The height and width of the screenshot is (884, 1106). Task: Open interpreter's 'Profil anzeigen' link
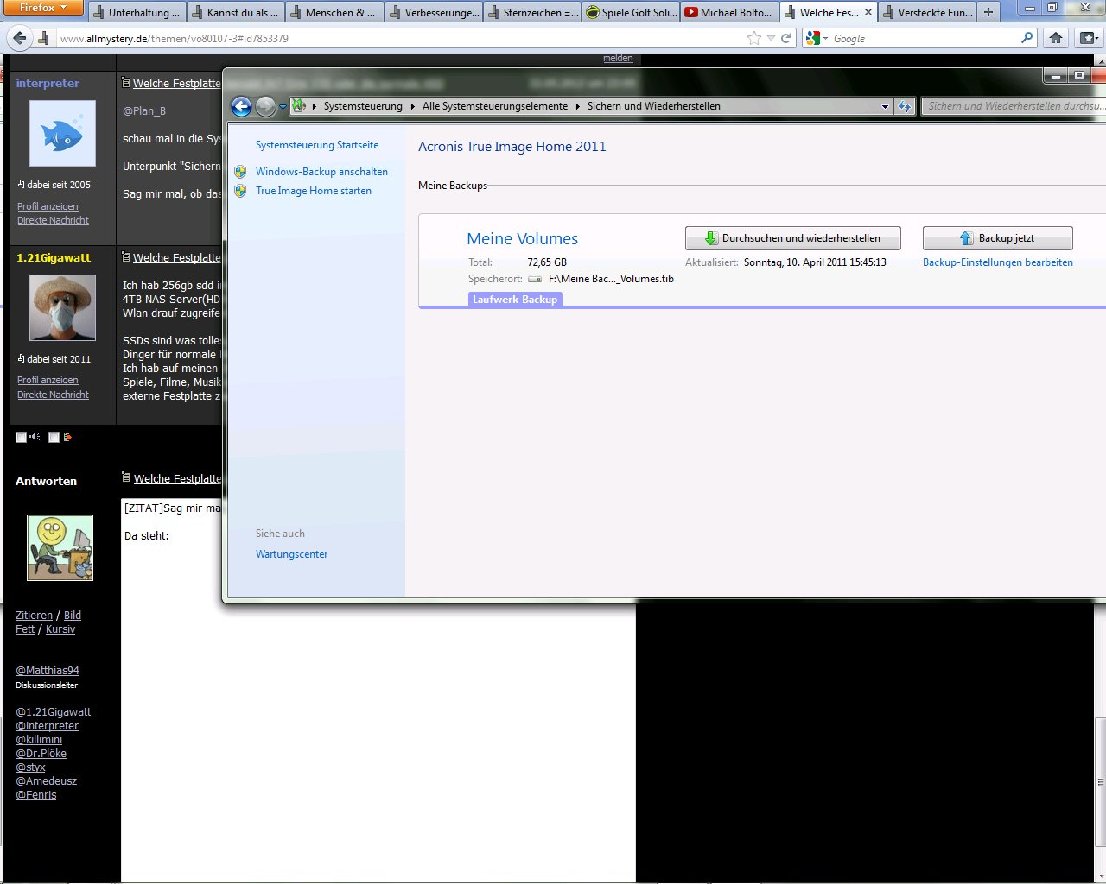[47, 206]
